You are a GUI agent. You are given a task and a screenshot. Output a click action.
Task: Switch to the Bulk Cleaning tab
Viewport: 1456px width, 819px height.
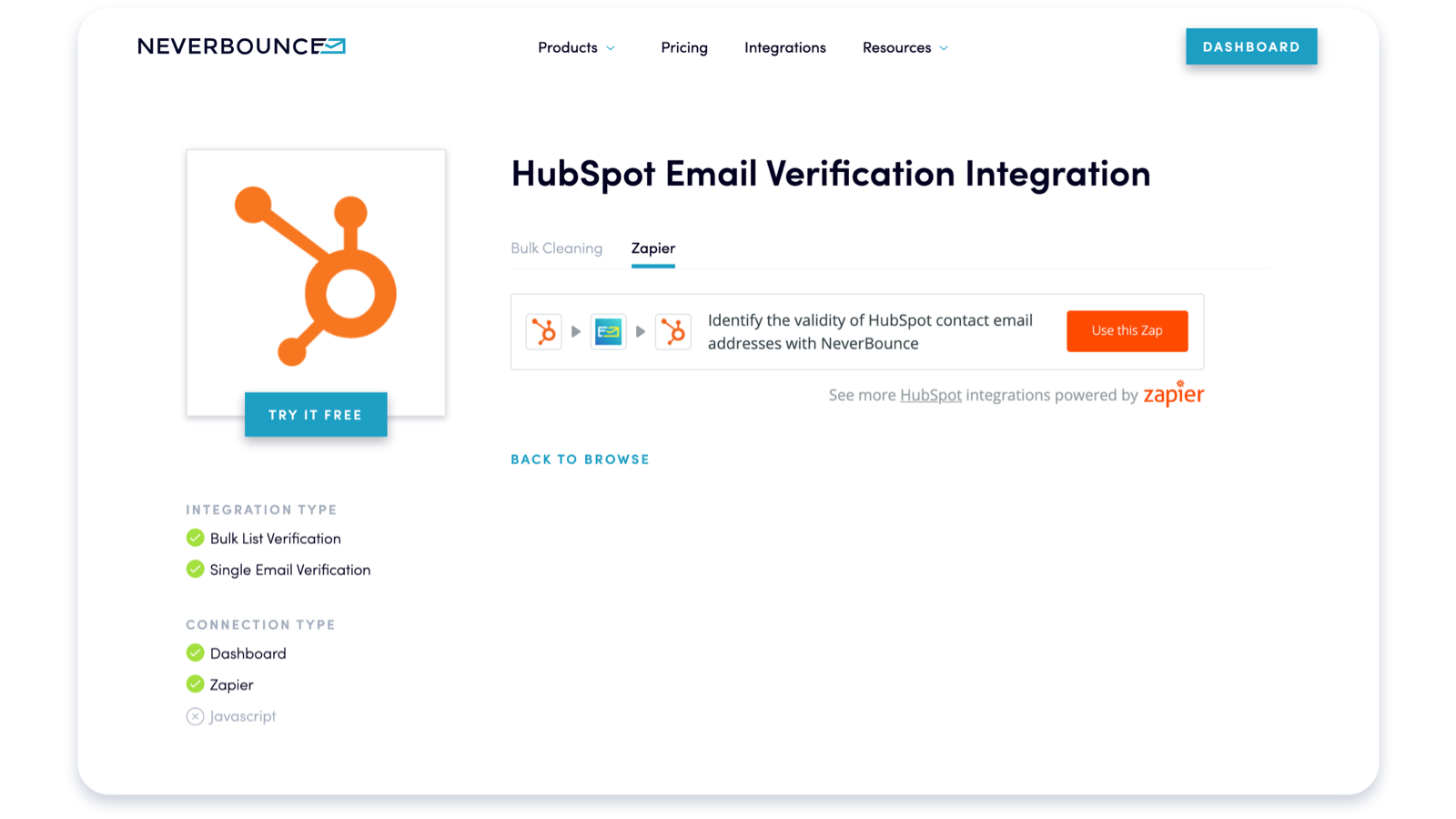pyautogui.click(x=556, y=248)
